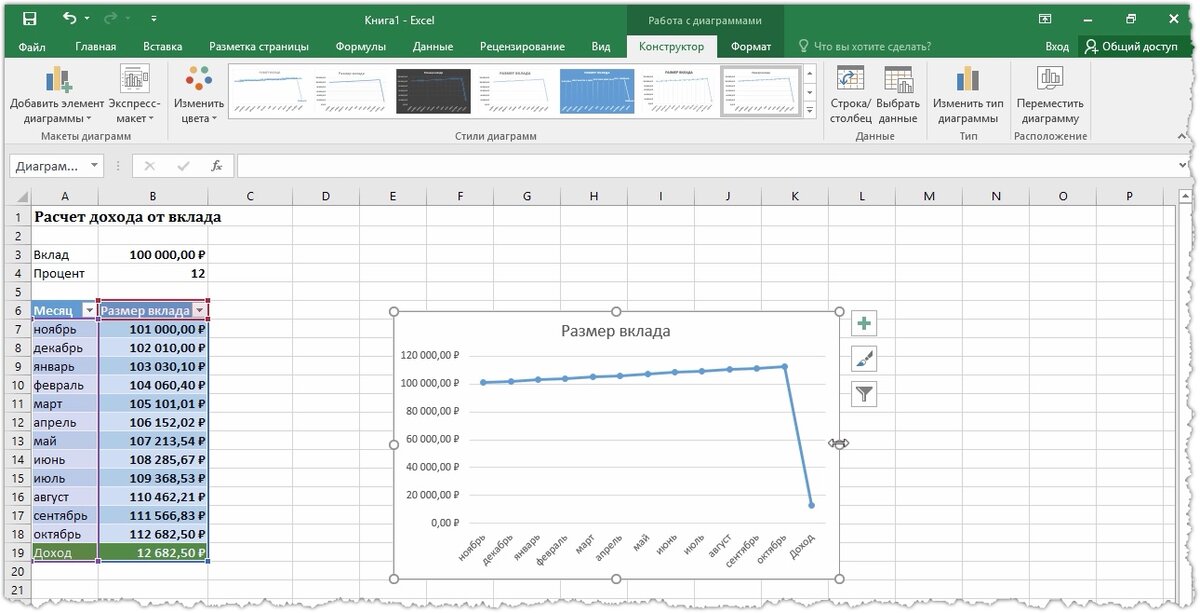The height and width of the screenshot is (613, 1200).
Task: Click Изменить тип диаграммы icon
Action: pos(967,94)
